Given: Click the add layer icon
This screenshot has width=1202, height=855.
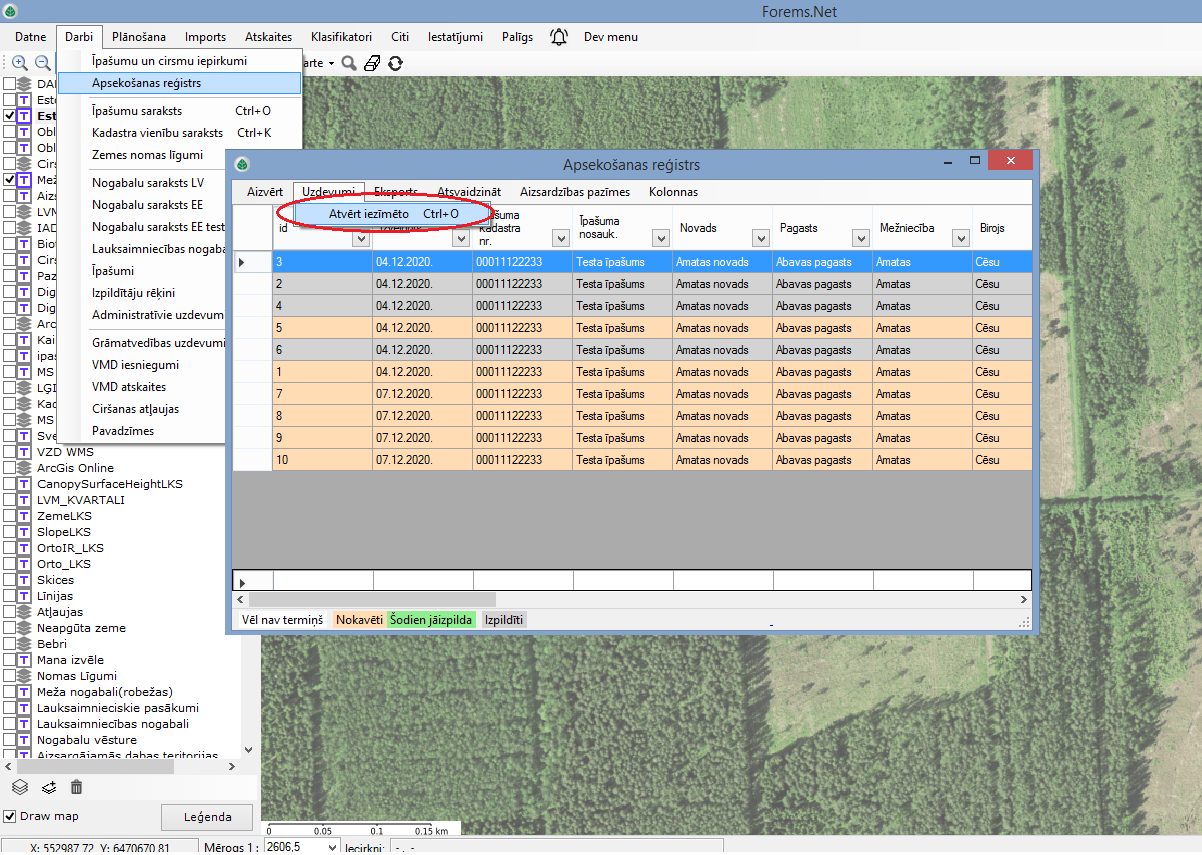Looking at the screenshot, I should point(48,787).
